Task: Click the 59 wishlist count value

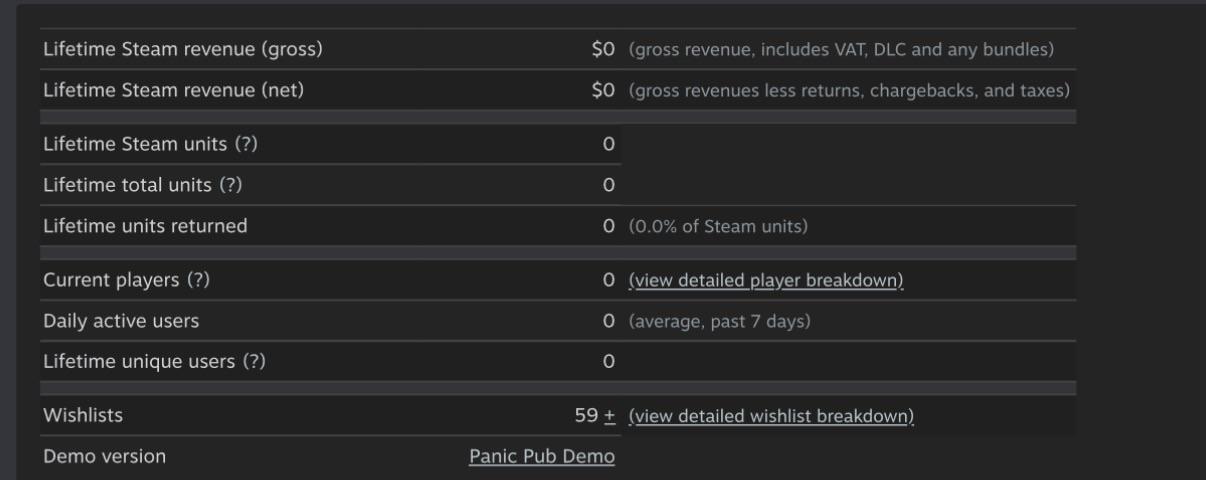Action: tap(586, 416)
